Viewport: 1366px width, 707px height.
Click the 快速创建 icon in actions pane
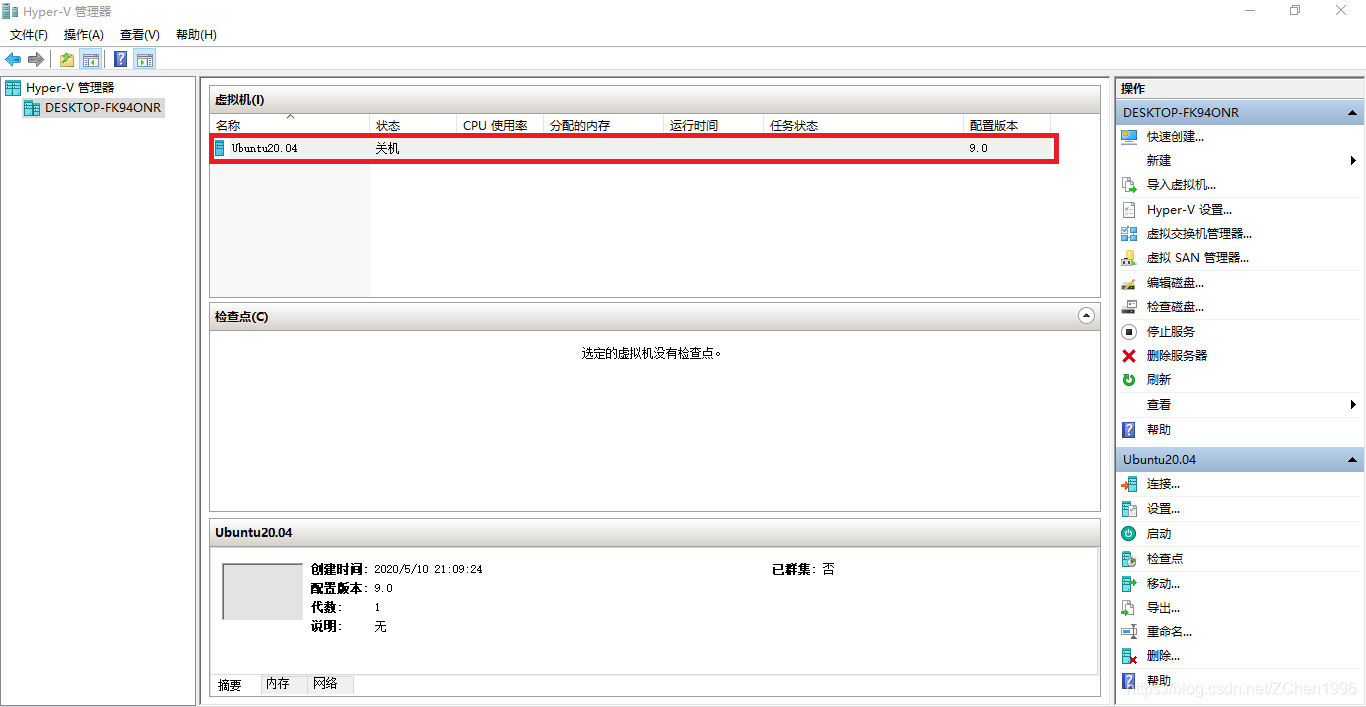coord(1129,137)
